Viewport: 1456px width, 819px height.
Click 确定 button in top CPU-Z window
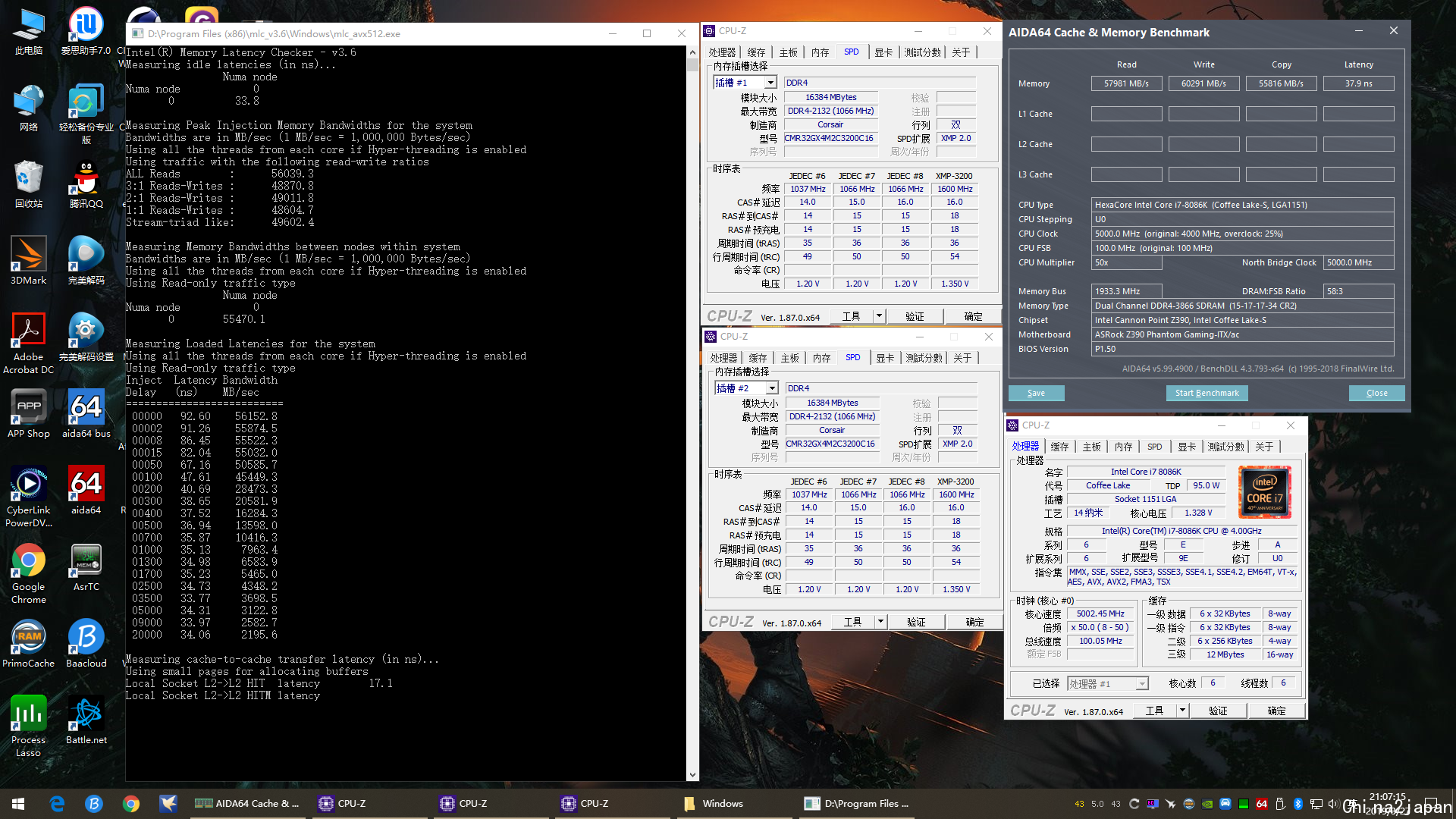[973, 316]
